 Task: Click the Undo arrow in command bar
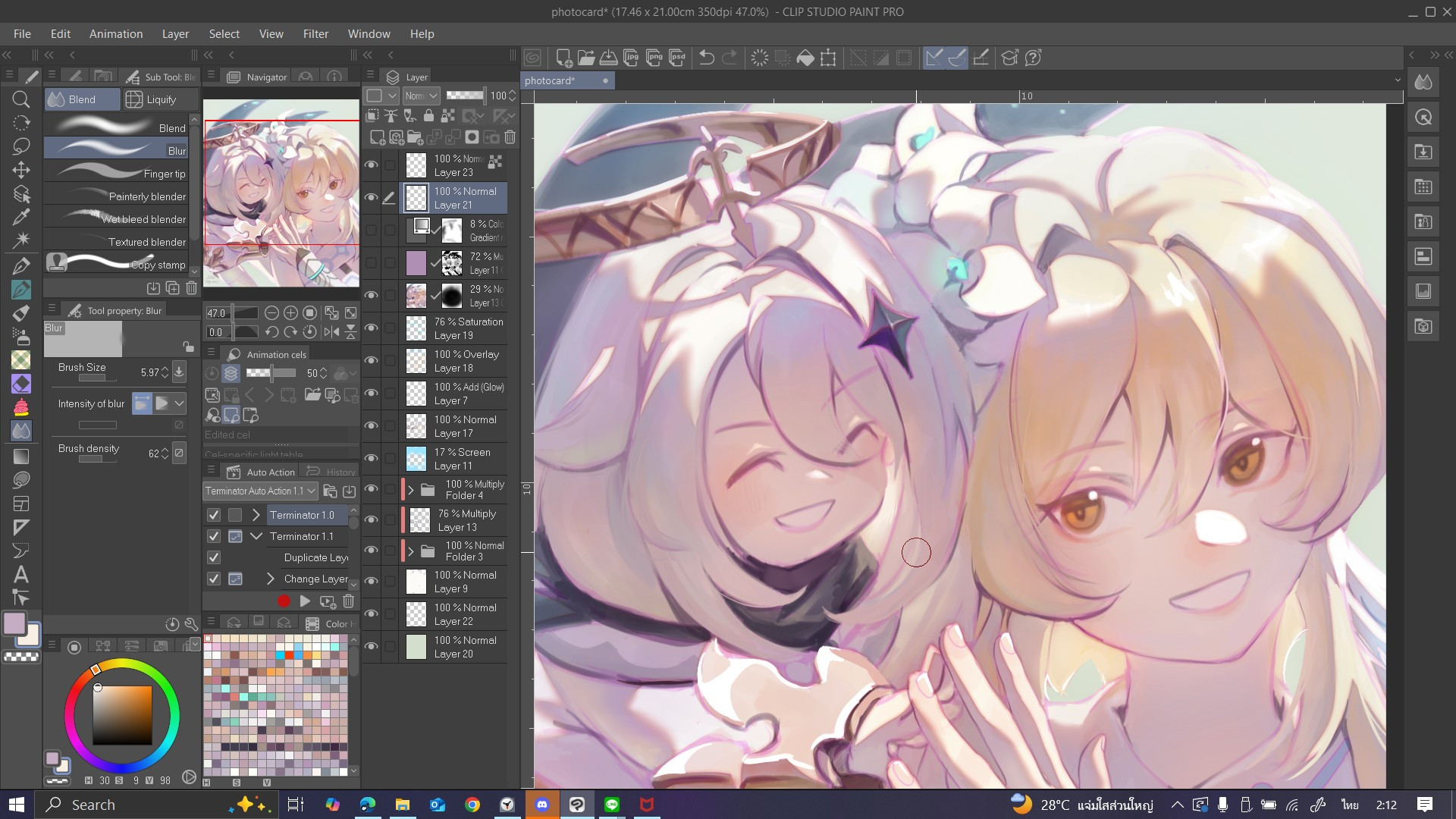pyautogui.click(x=706, y=58)
